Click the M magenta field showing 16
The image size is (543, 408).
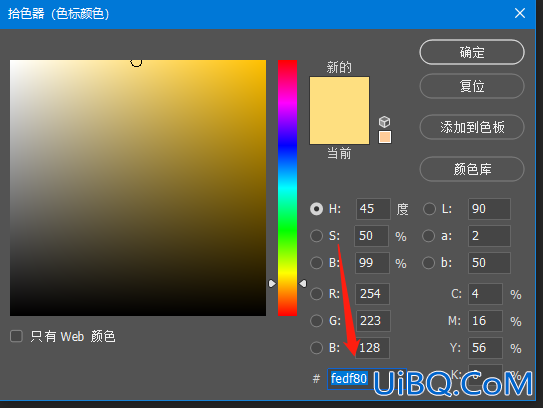point(486,321)
